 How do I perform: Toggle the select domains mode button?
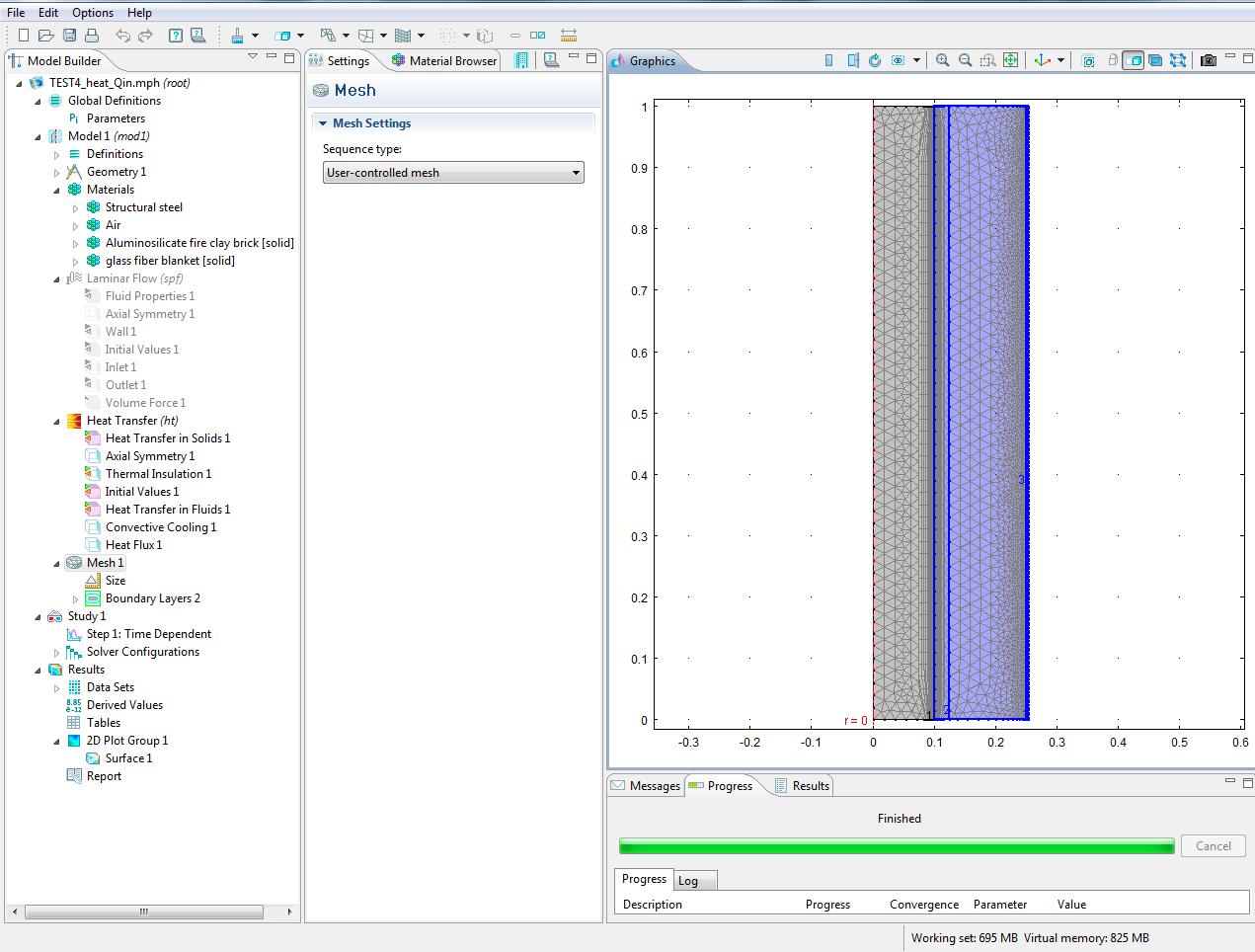click(x=1133, y=60)
